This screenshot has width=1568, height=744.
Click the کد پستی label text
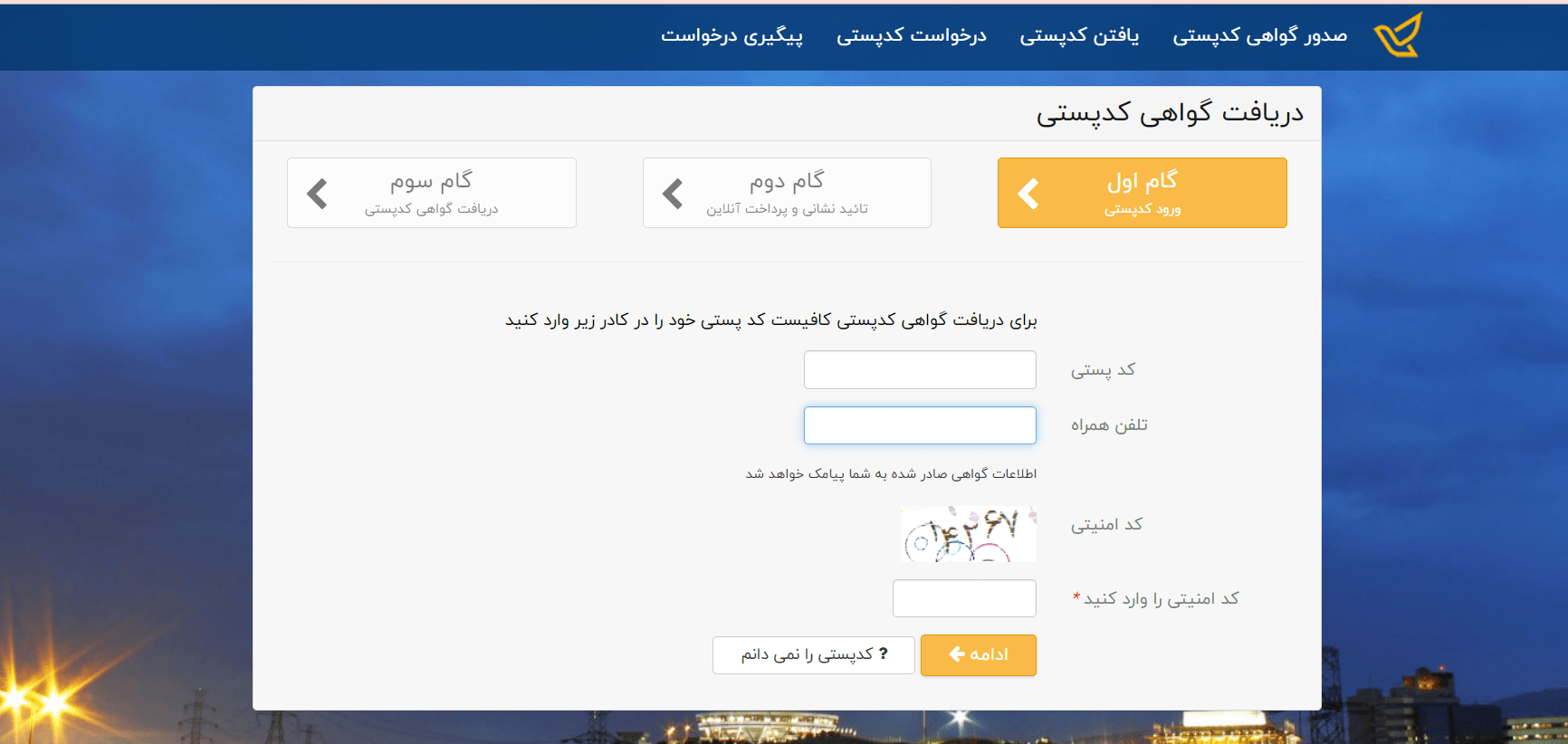point(1103,370)
